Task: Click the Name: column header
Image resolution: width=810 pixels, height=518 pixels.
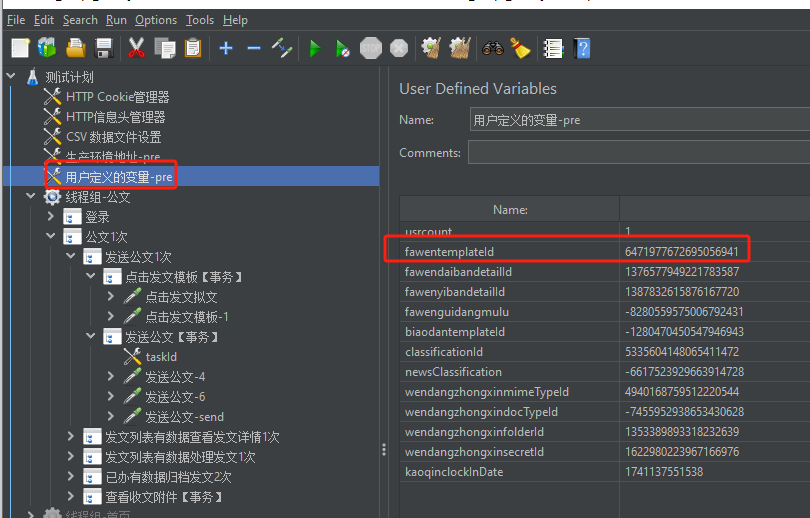Action: (x=510, y=210)
